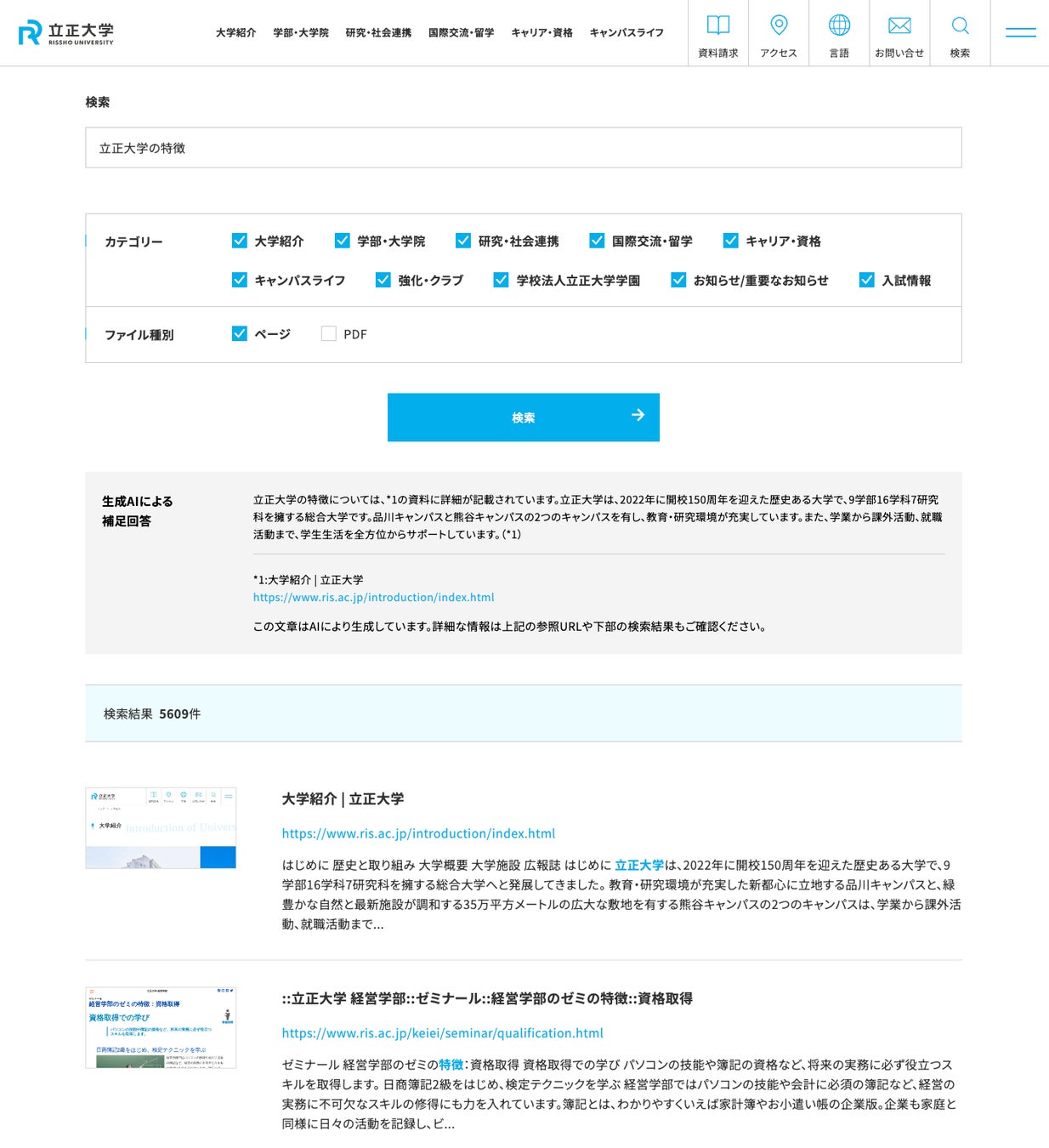1049x1148 pixels.
Task: Open the hamburger menu icon
Action: (1020, 32)
